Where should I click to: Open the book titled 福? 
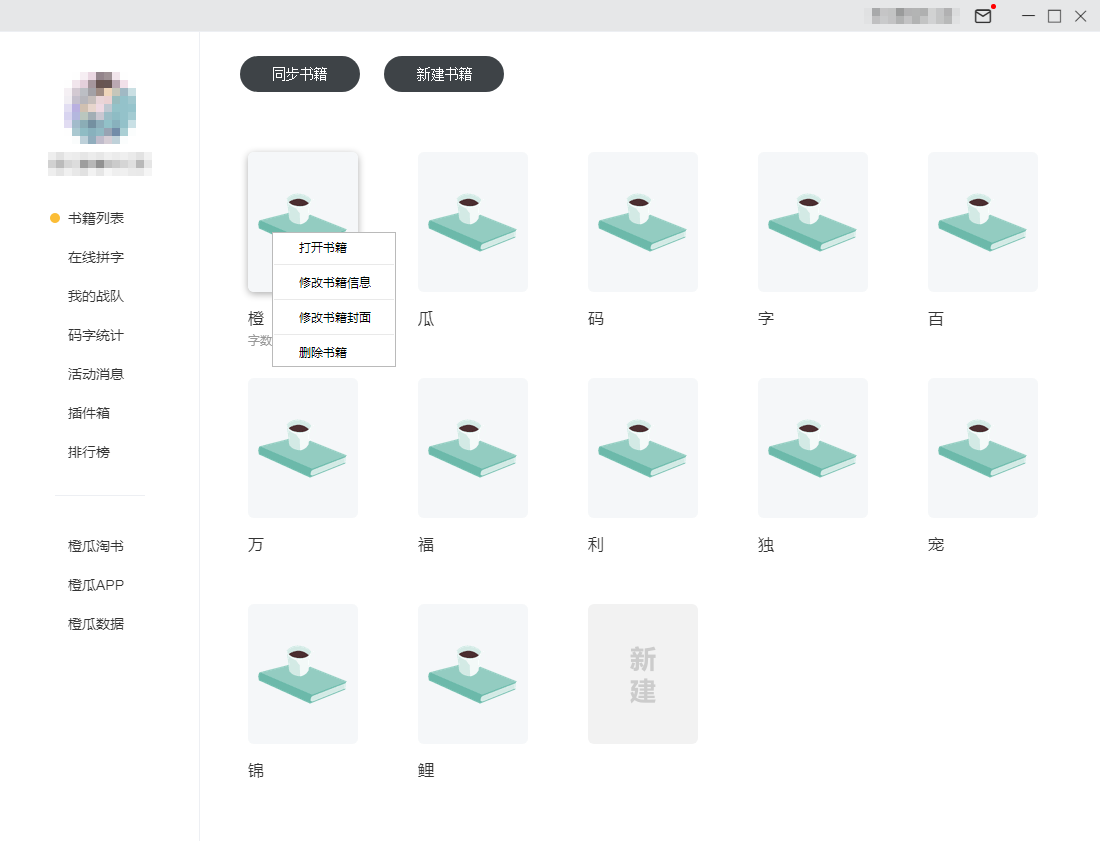[x=472, y=447]
